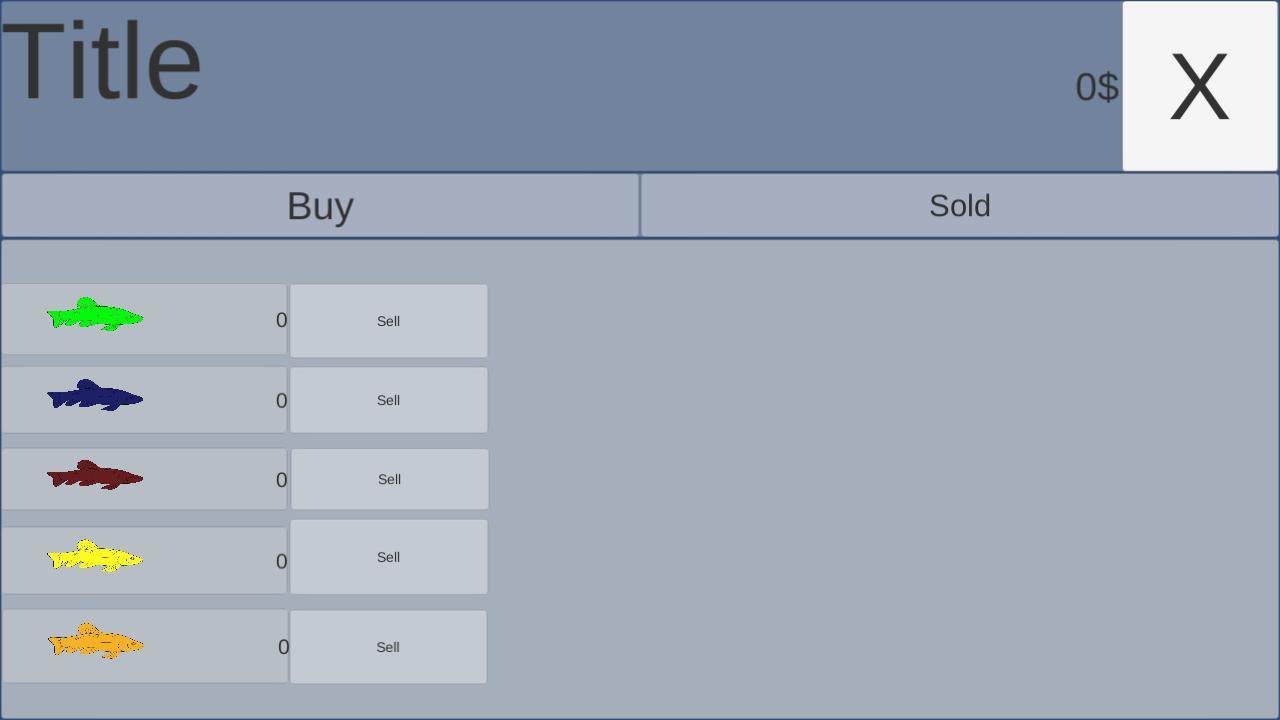Select the orange fish count value
Image resolution: width=1280 pixels, height=720 pixels.
284,647
